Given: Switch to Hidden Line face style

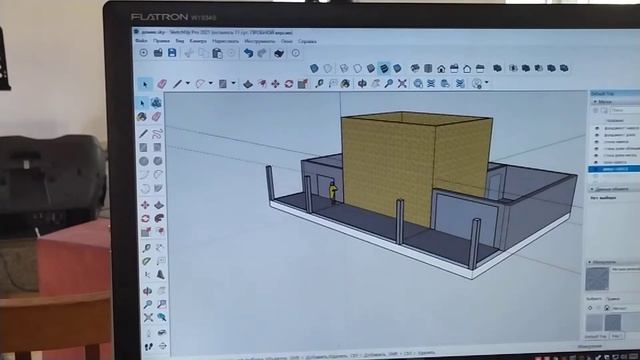Looking at the screenshot, I should point(358,68).
